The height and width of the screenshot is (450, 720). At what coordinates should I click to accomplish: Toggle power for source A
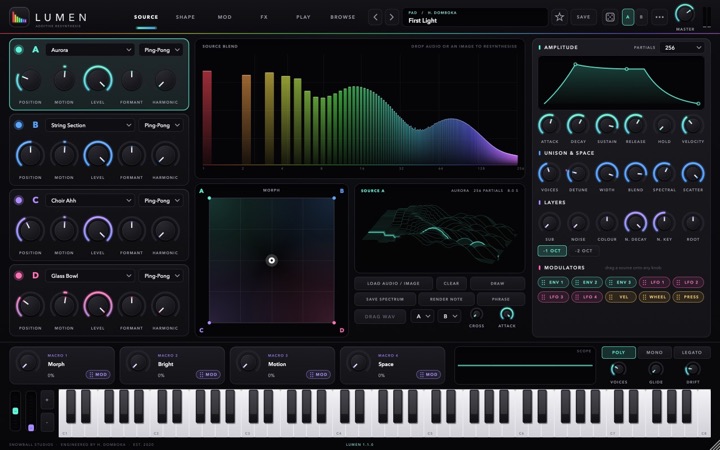pyautogui.click(x=19, y=50)
